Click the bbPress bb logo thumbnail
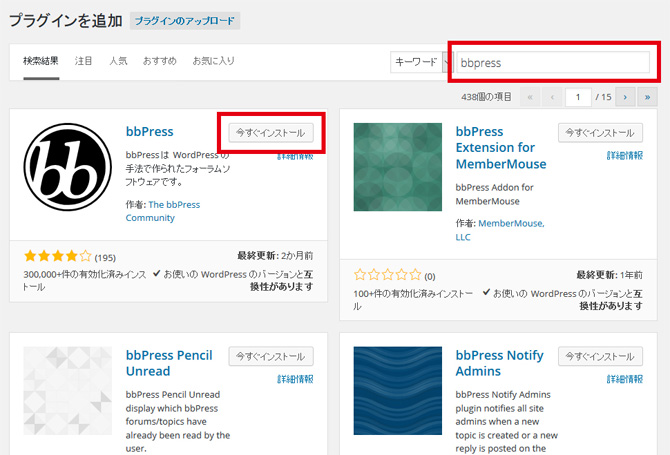670x455 pixels. click(68, 167)
